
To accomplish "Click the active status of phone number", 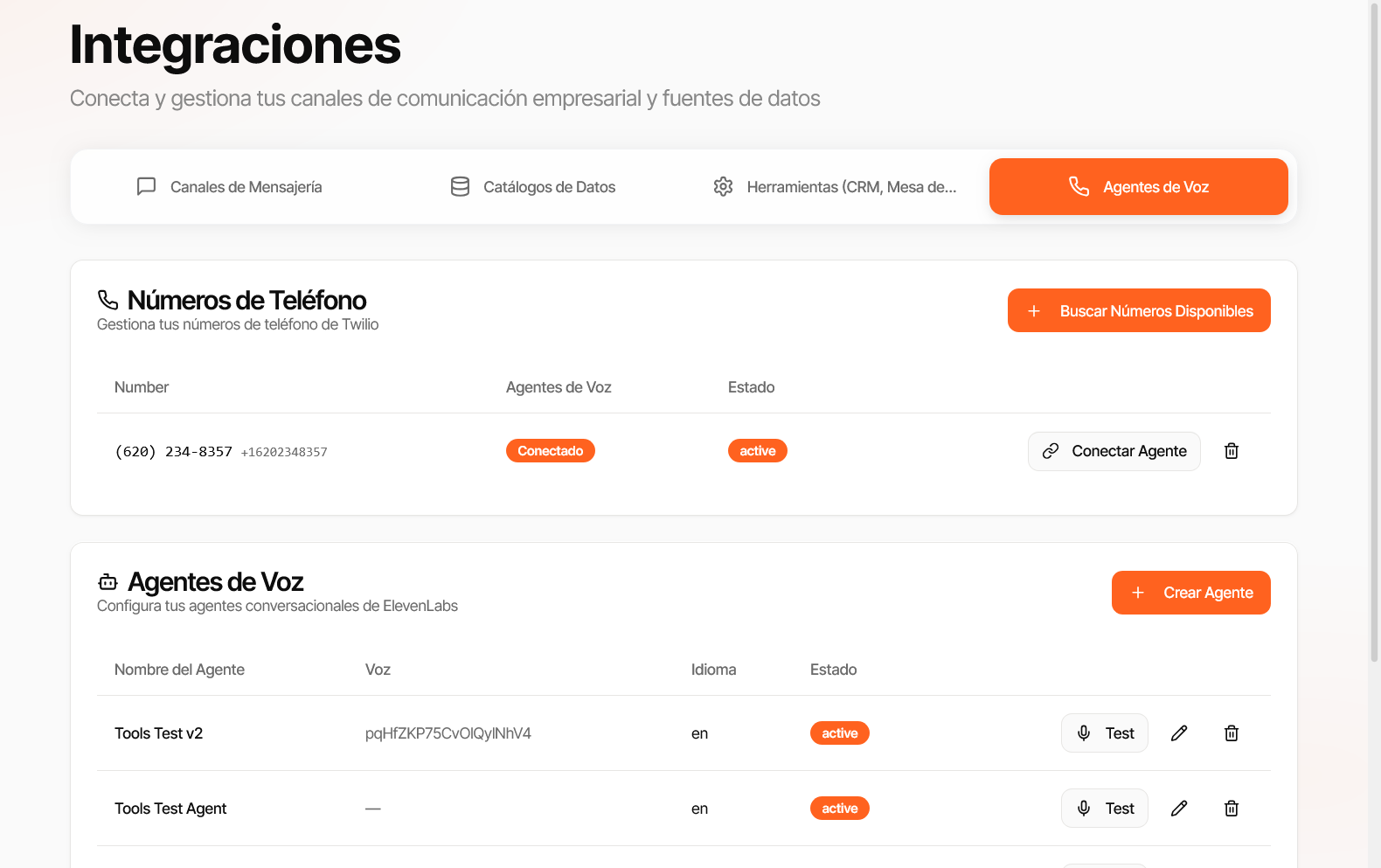I will 758,452.
